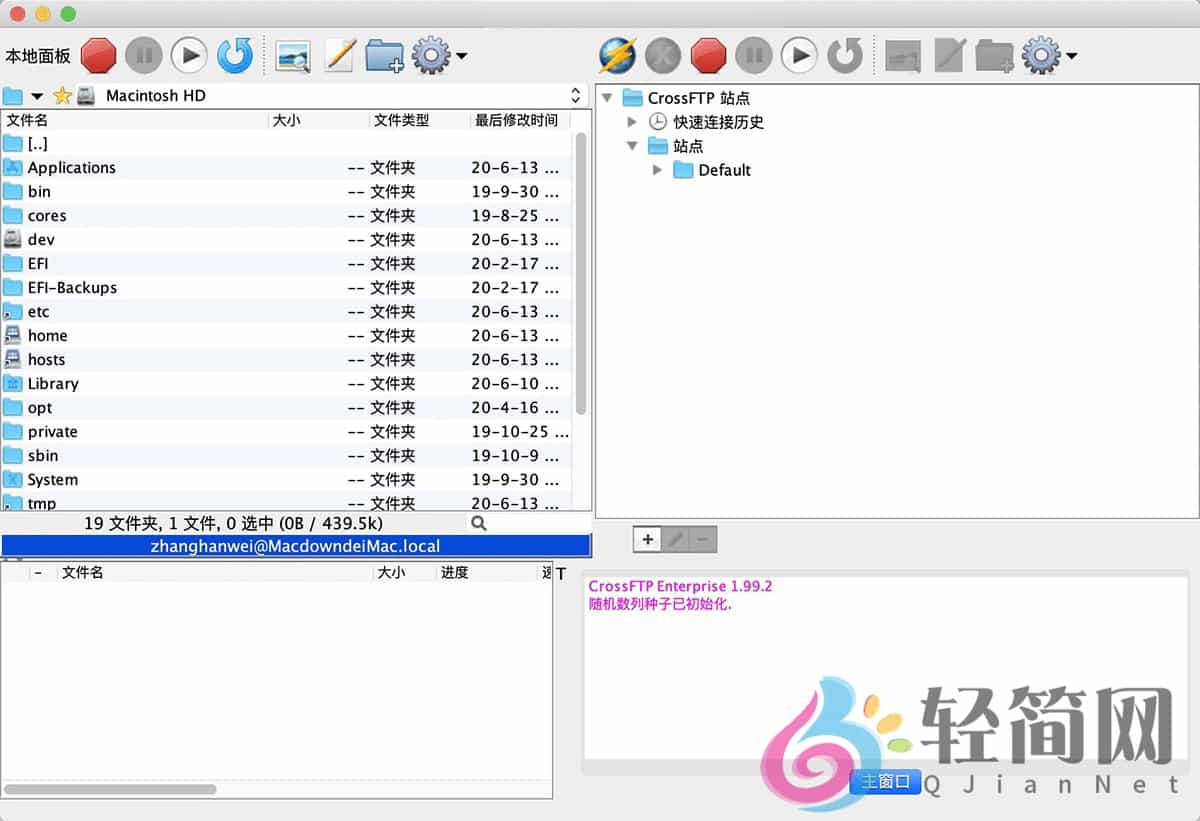Expand the Default site node
Image resolution: width=1200 pixels, height=821 pixels.
(658, 170)
